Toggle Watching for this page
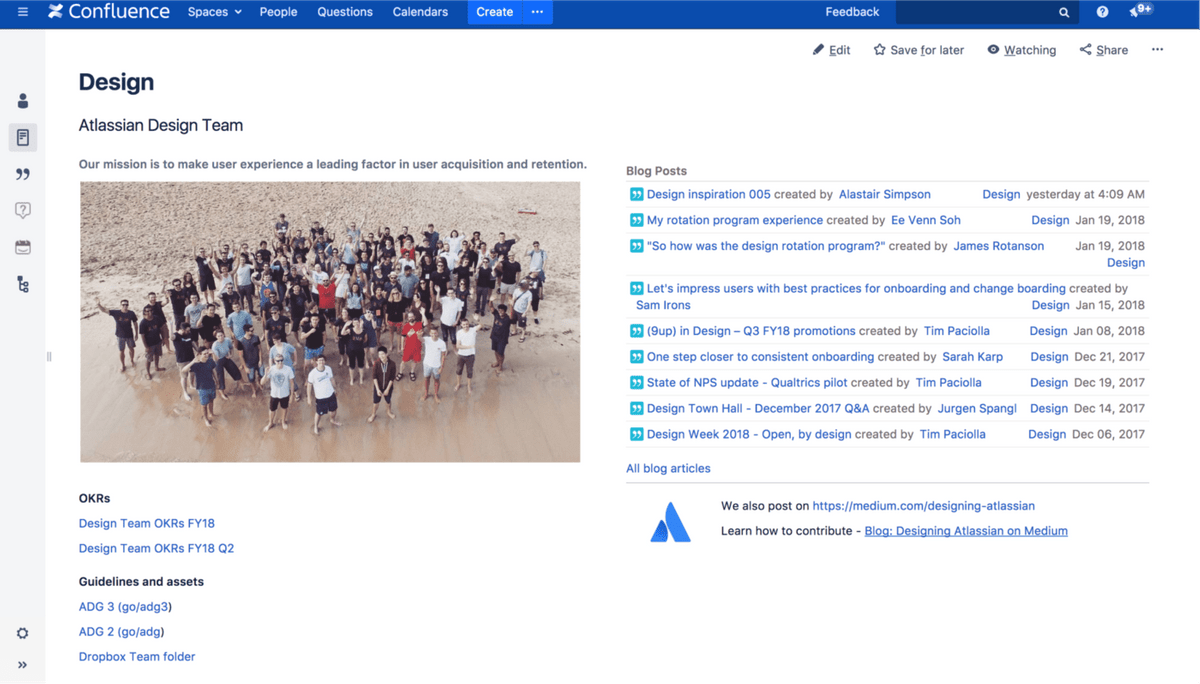Viewport: 1200px width, 684px height. (x=1021, y=50)
